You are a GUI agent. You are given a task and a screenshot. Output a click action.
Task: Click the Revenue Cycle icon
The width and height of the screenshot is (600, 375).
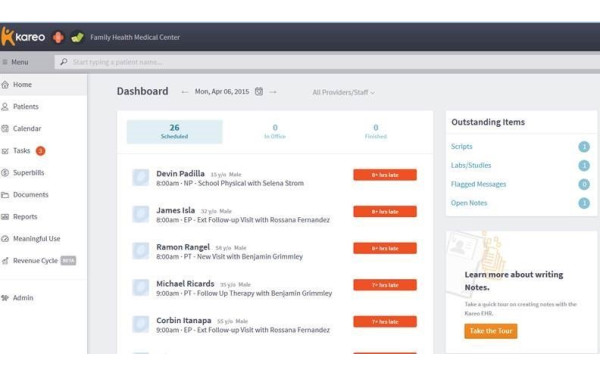(5, 261)
